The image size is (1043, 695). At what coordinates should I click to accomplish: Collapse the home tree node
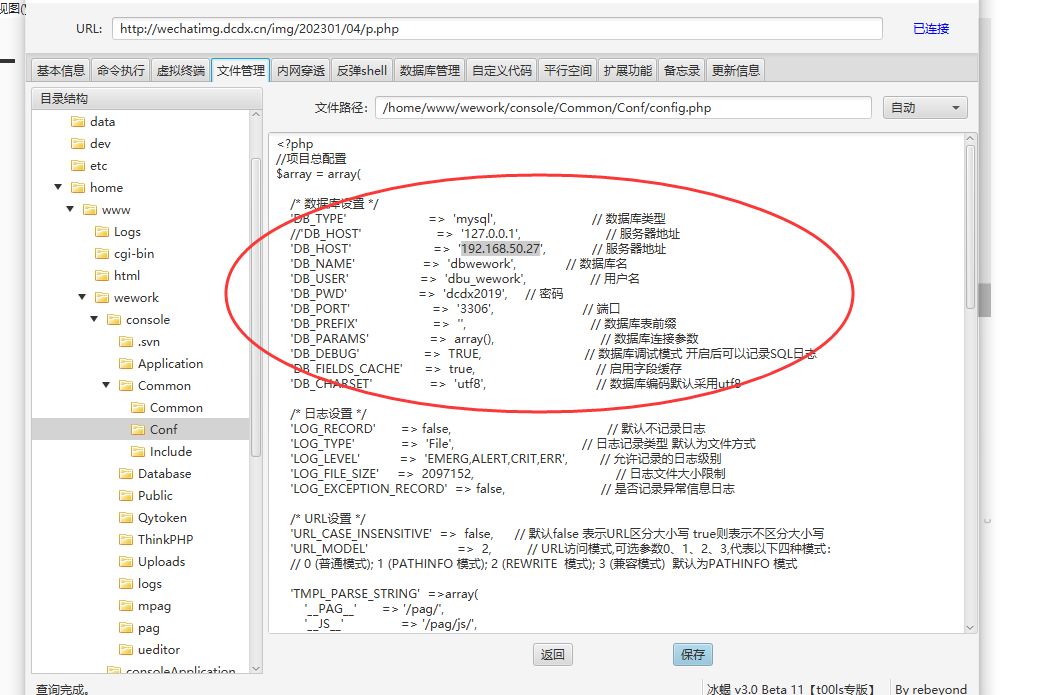click(59, 188)
